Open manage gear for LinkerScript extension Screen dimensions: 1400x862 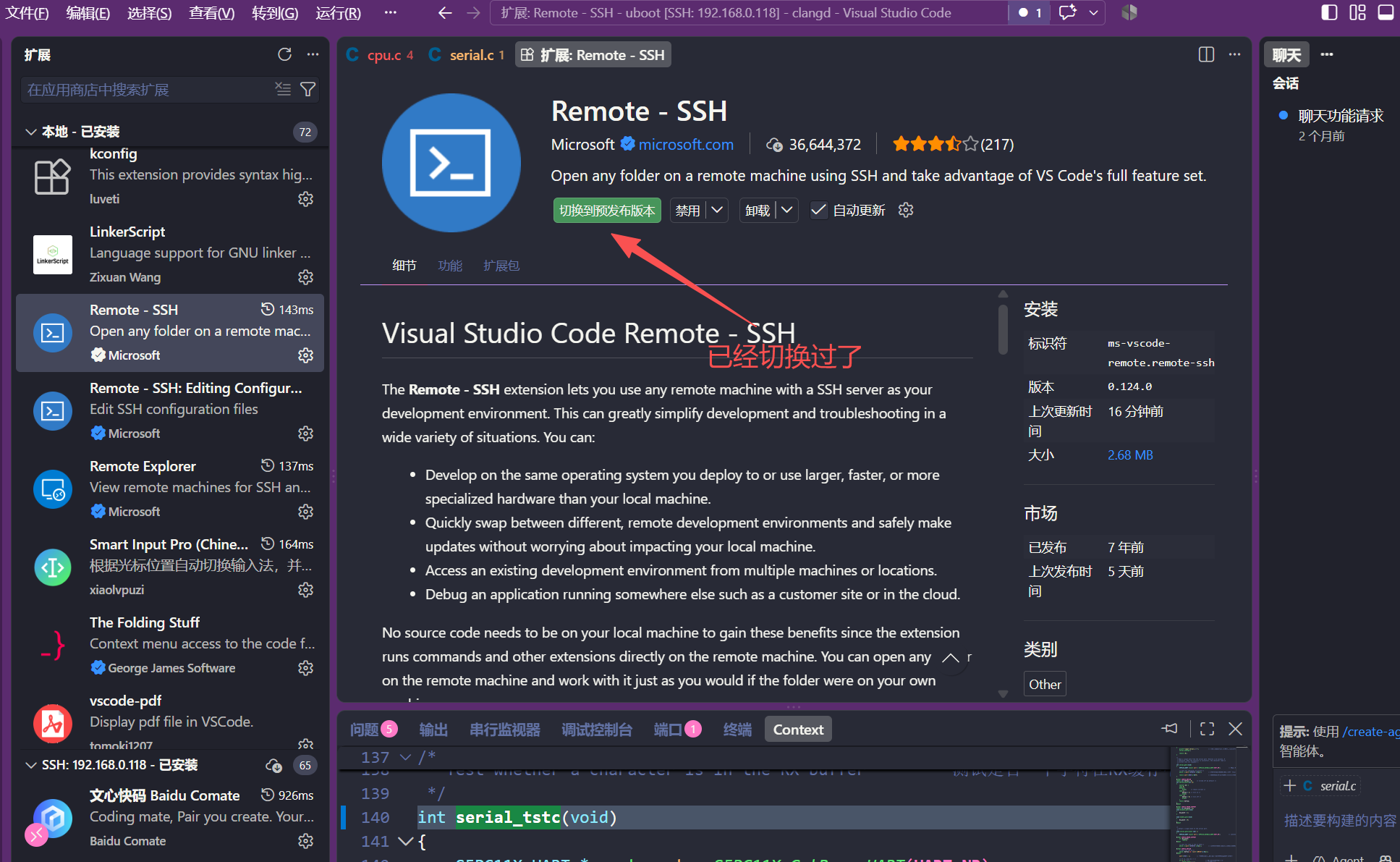pos(306,277)
